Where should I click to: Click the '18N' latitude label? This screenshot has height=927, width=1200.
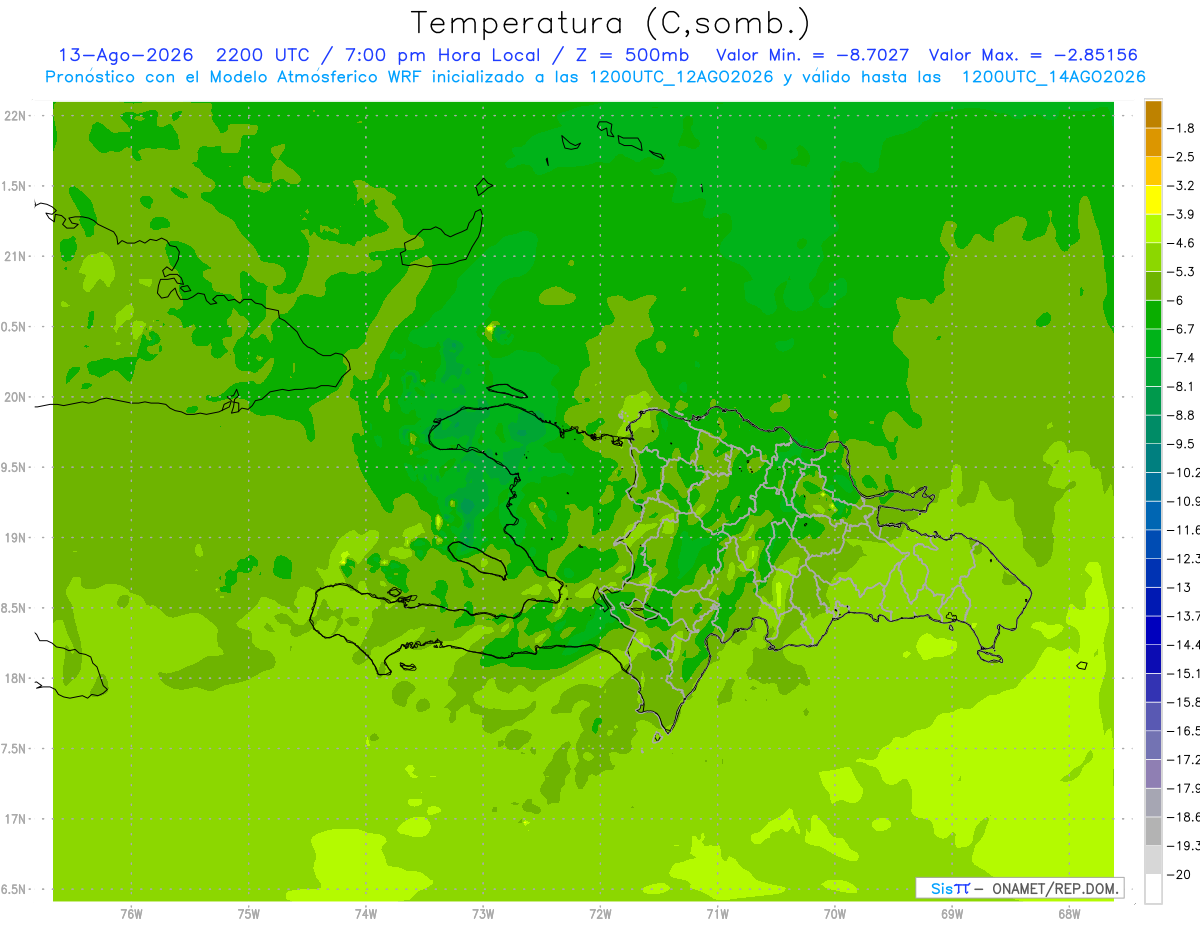tap(17, 678)
